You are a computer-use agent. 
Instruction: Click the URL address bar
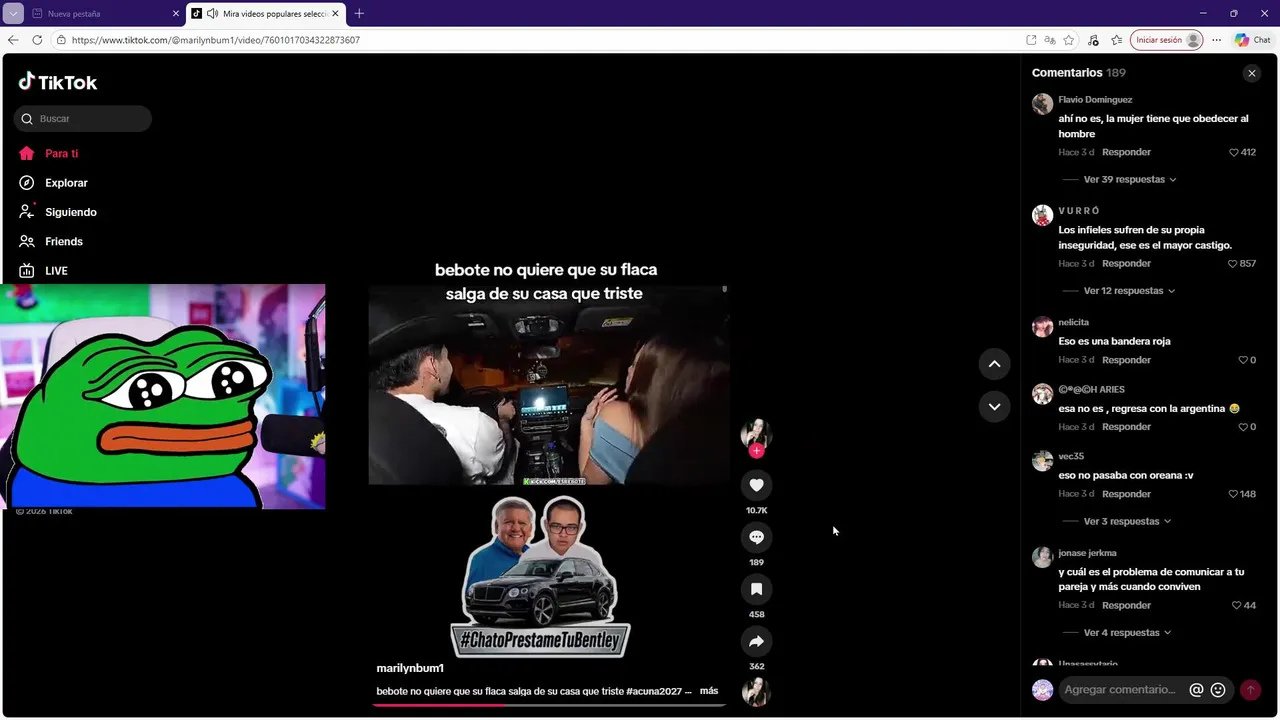540,40
